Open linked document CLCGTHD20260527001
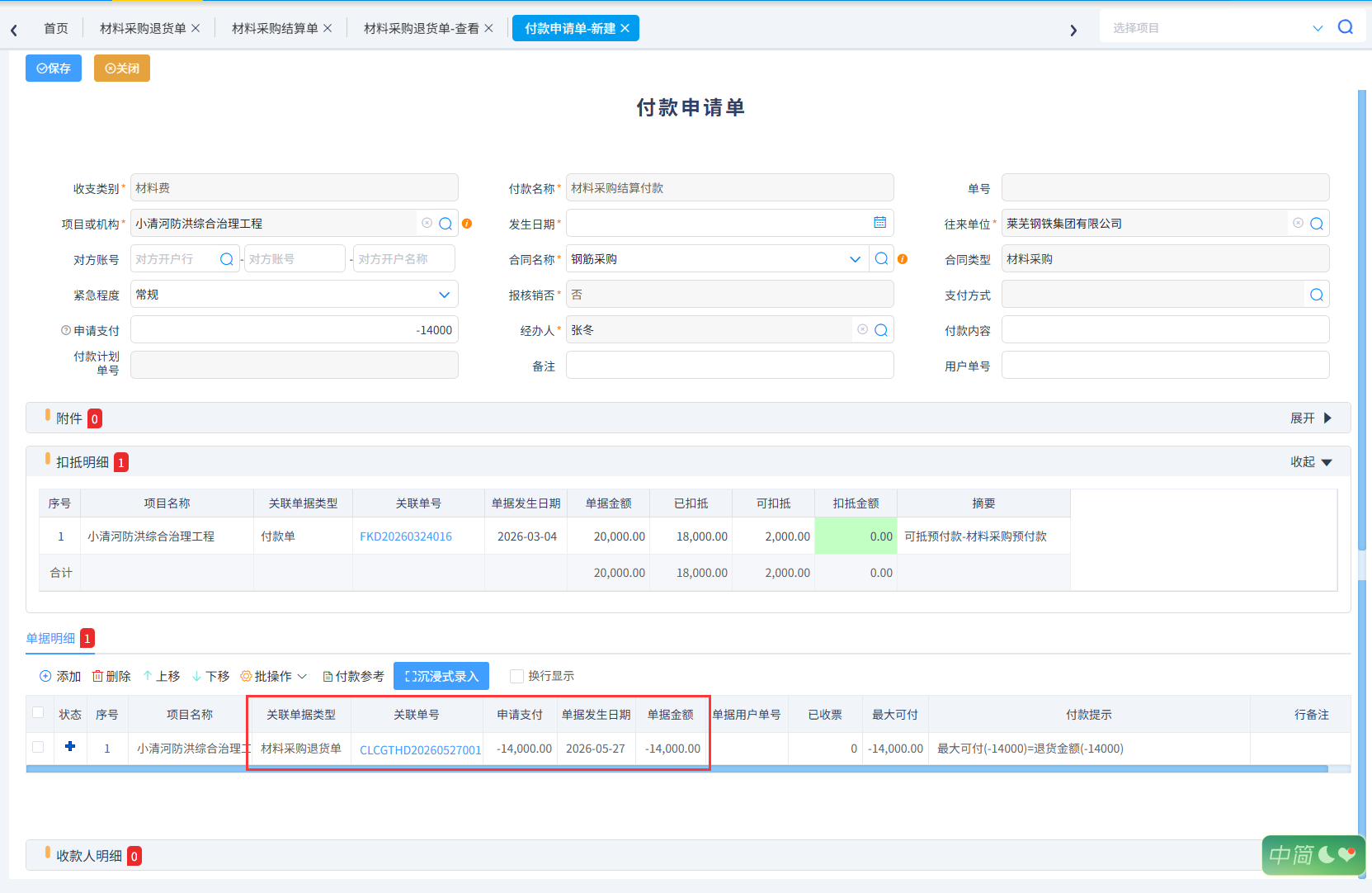This screenshot has width=1372, height=893. pos(420,749)
